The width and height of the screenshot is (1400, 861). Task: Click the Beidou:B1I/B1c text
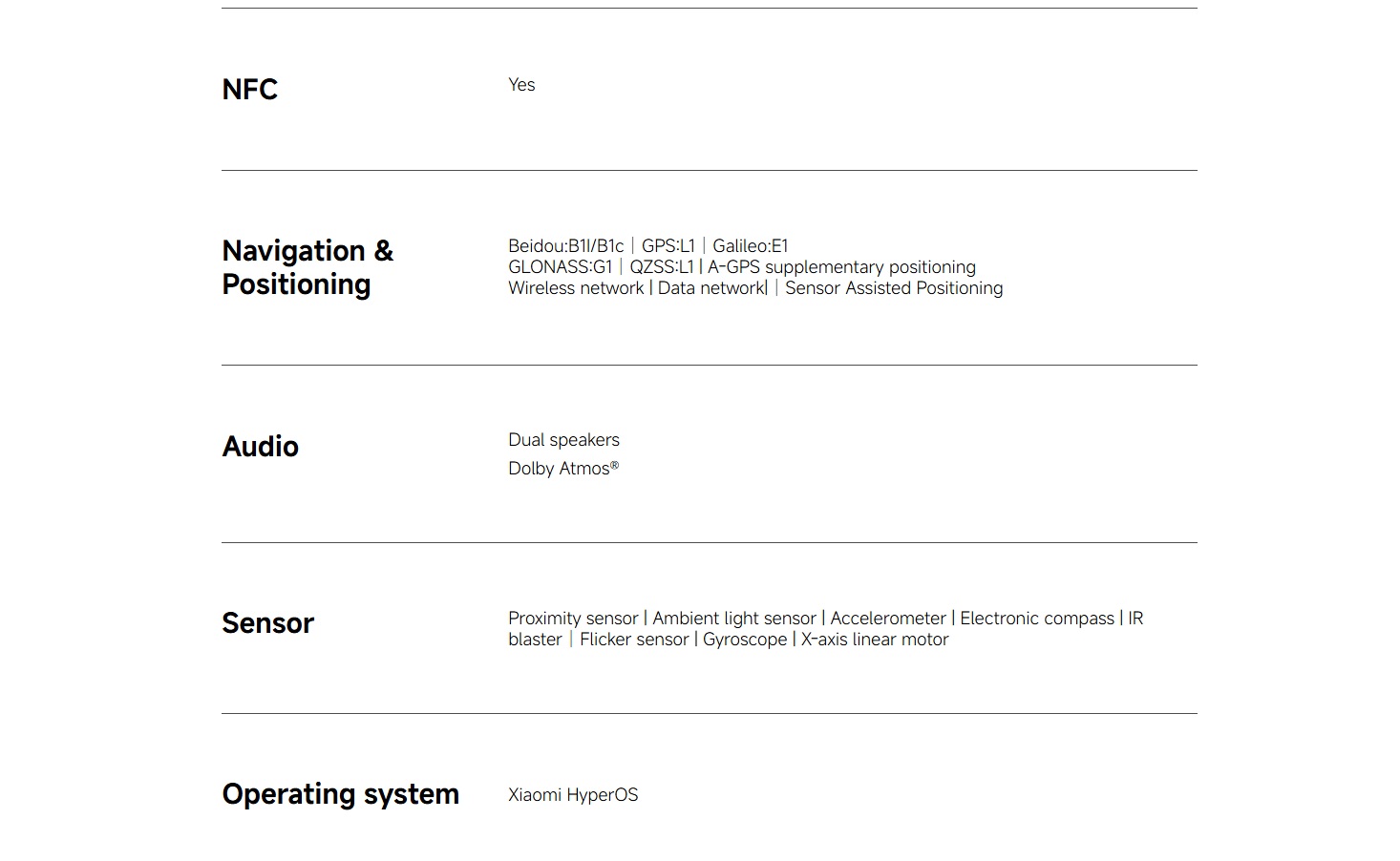tap(565, 245)
